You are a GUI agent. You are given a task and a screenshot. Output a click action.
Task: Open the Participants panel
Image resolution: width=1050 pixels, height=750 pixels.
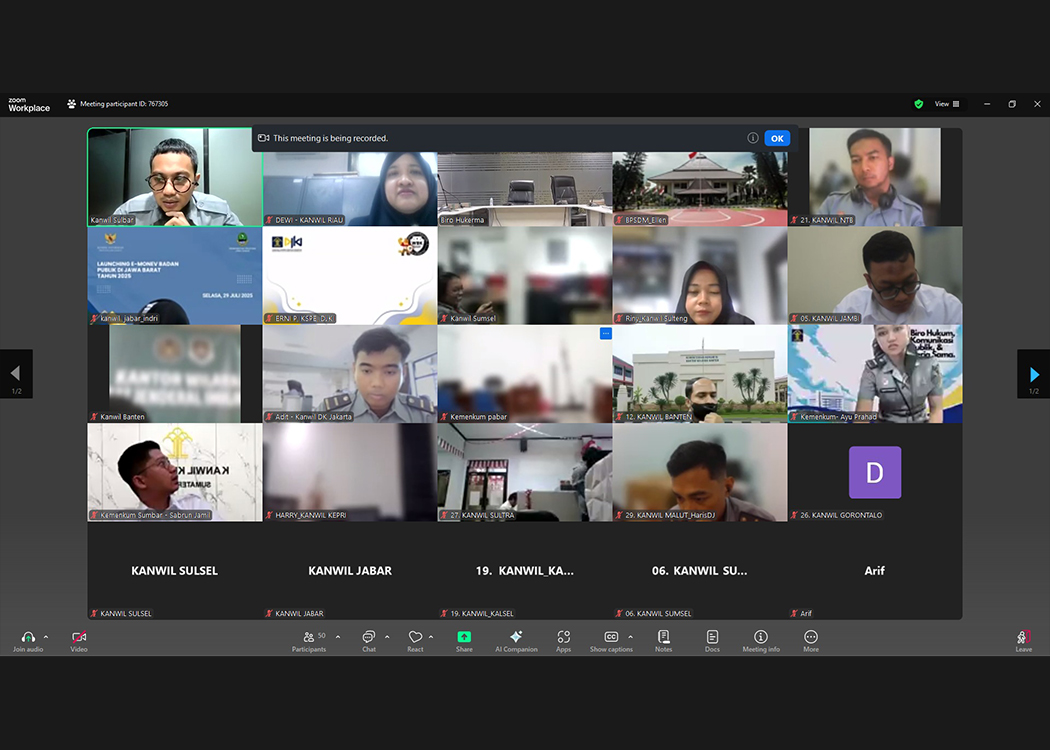309,638
